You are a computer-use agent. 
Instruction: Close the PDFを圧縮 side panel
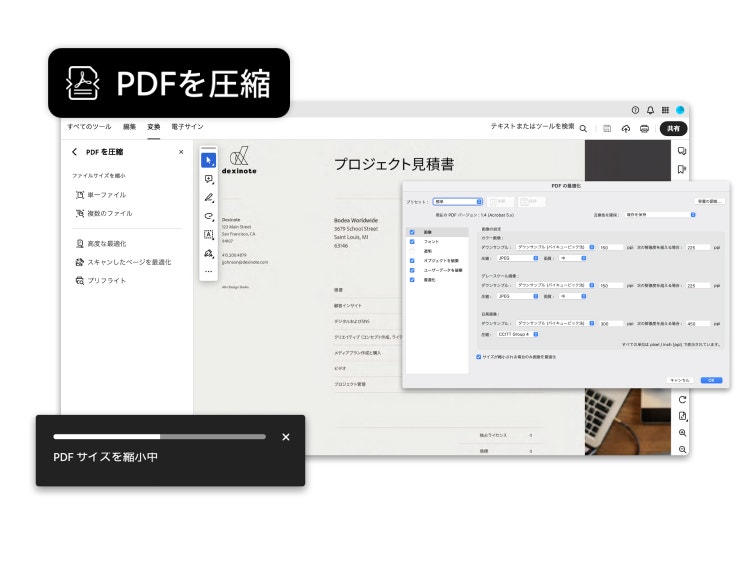pos(181,152)
